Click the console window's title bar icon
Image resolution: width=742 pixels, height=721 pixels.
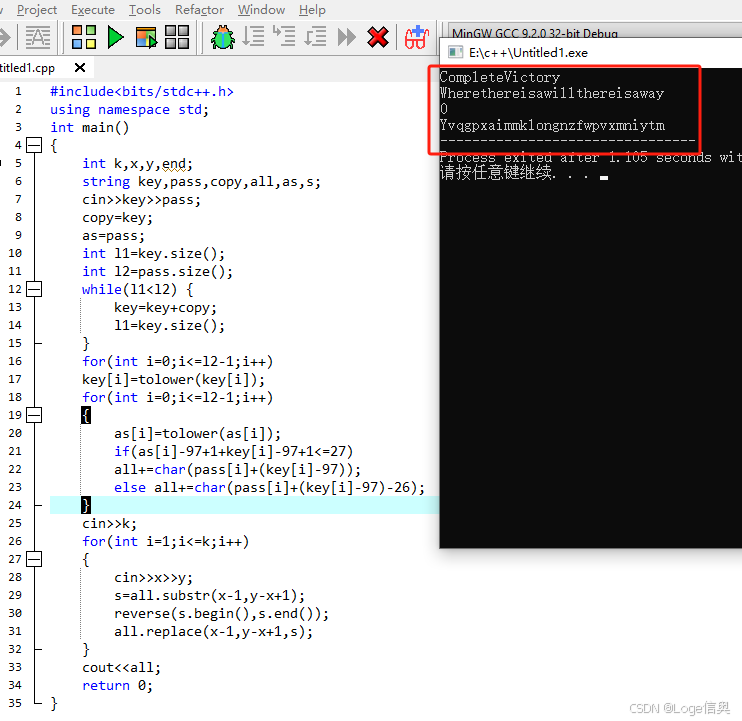click(x=455, y=52)
